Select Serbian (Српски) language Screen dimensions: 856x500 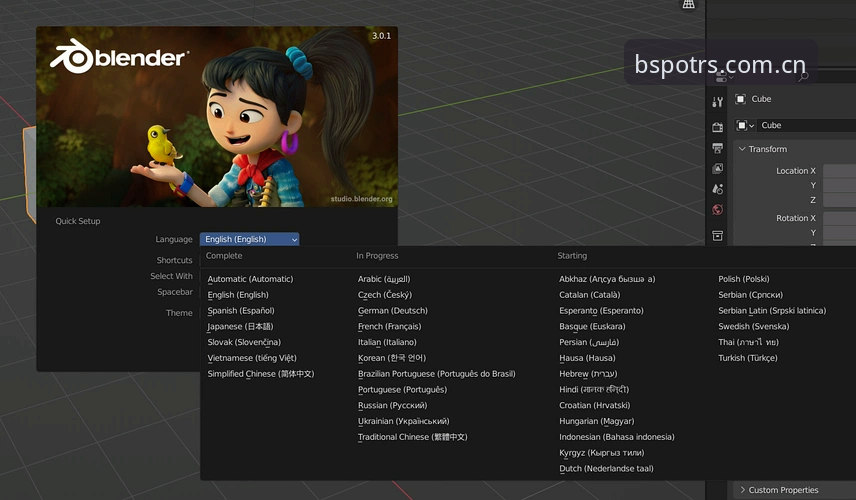coord(750,295)
